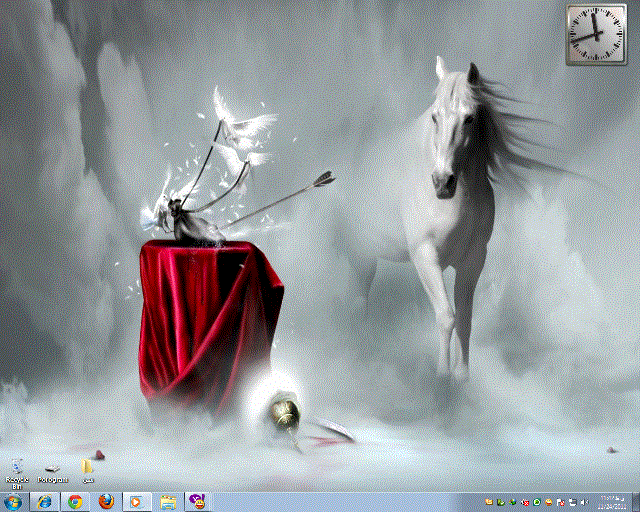Open Google Chrome from the taskbar
The height and width of the screenshot is (514, 641).
pyautogui.click(x=75, y=502)
